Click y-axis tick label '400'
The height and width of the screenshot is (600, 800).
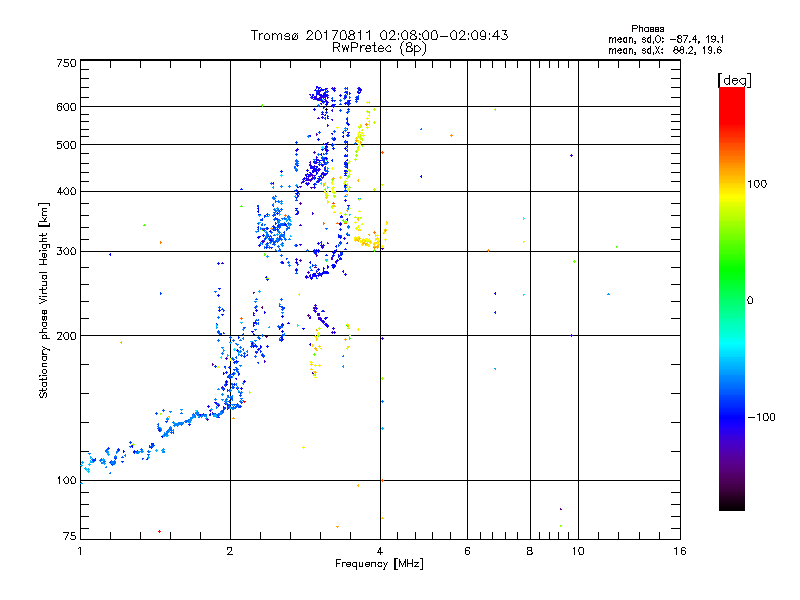click(x=66, y=191)
